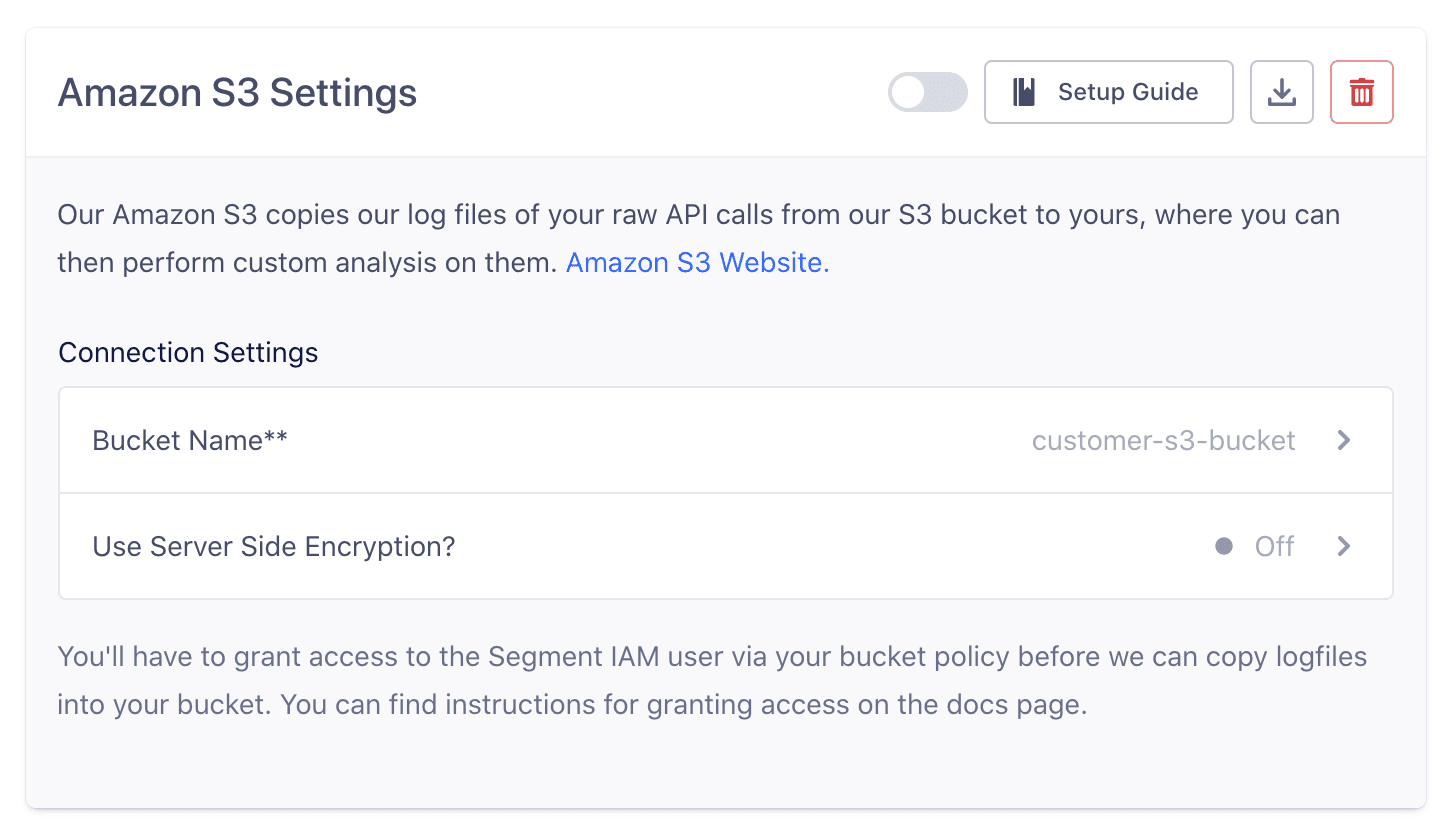The image size is (1448, 836).
Task: Expand the Use Server Side Encryption row
Action: (x=1344, y=546)
